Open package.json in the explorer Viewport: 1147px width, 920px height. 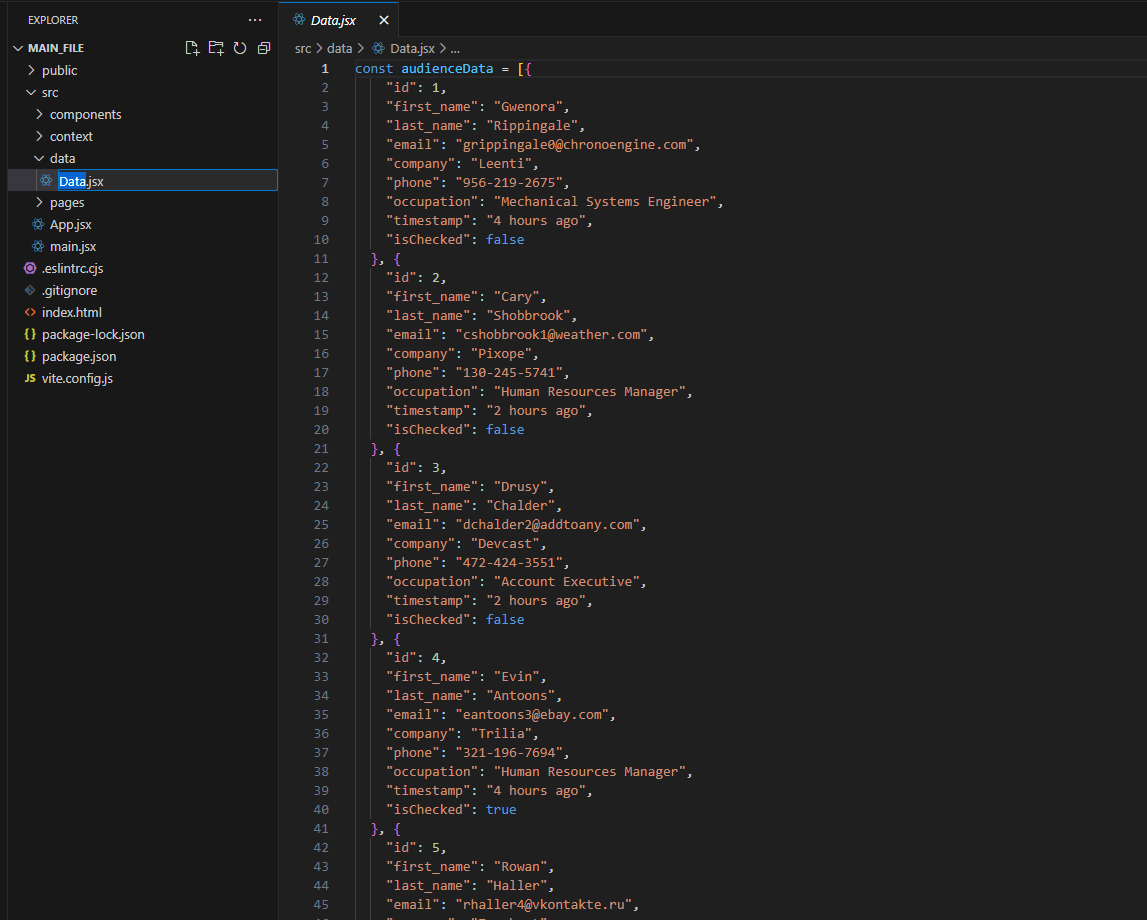point(78,356)
